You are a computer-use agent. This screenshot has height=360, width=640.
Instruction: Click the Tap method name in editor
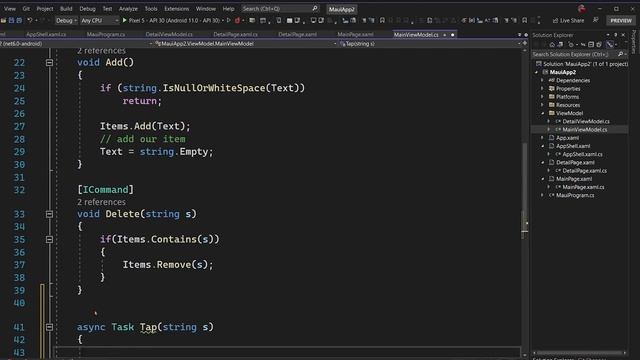148,327
